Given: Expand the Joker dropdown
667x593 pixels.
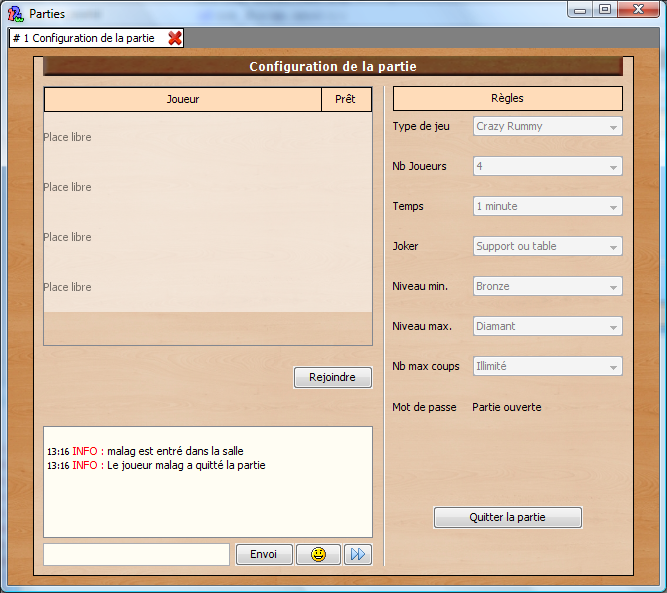Looking at the screenshot, I should [x=547, y=246].
